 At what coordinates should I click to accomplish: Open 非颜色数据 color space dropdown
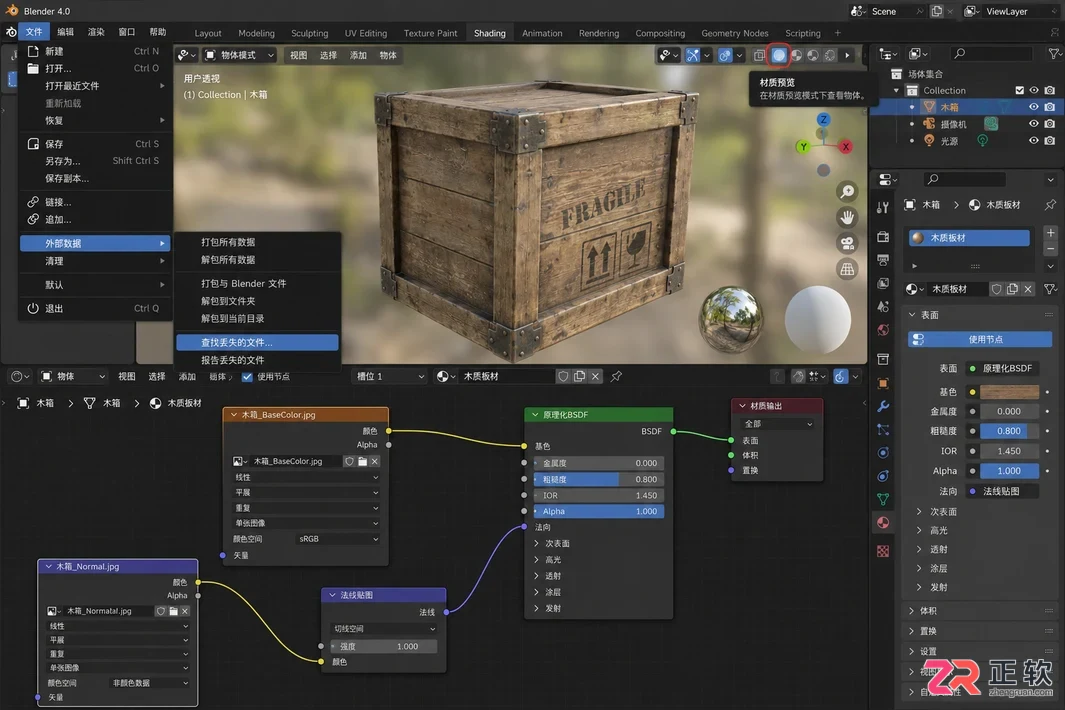(149, 684)
